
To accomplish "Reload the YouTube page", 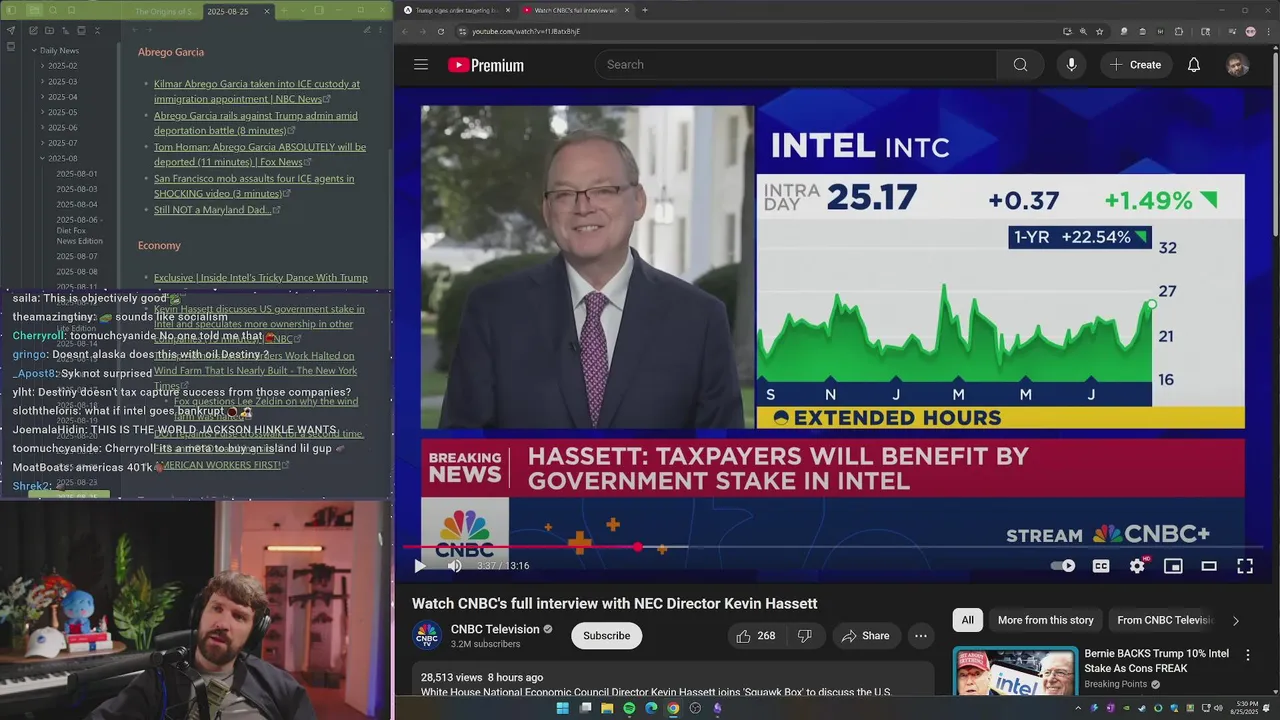I will (x=441, y=31).
